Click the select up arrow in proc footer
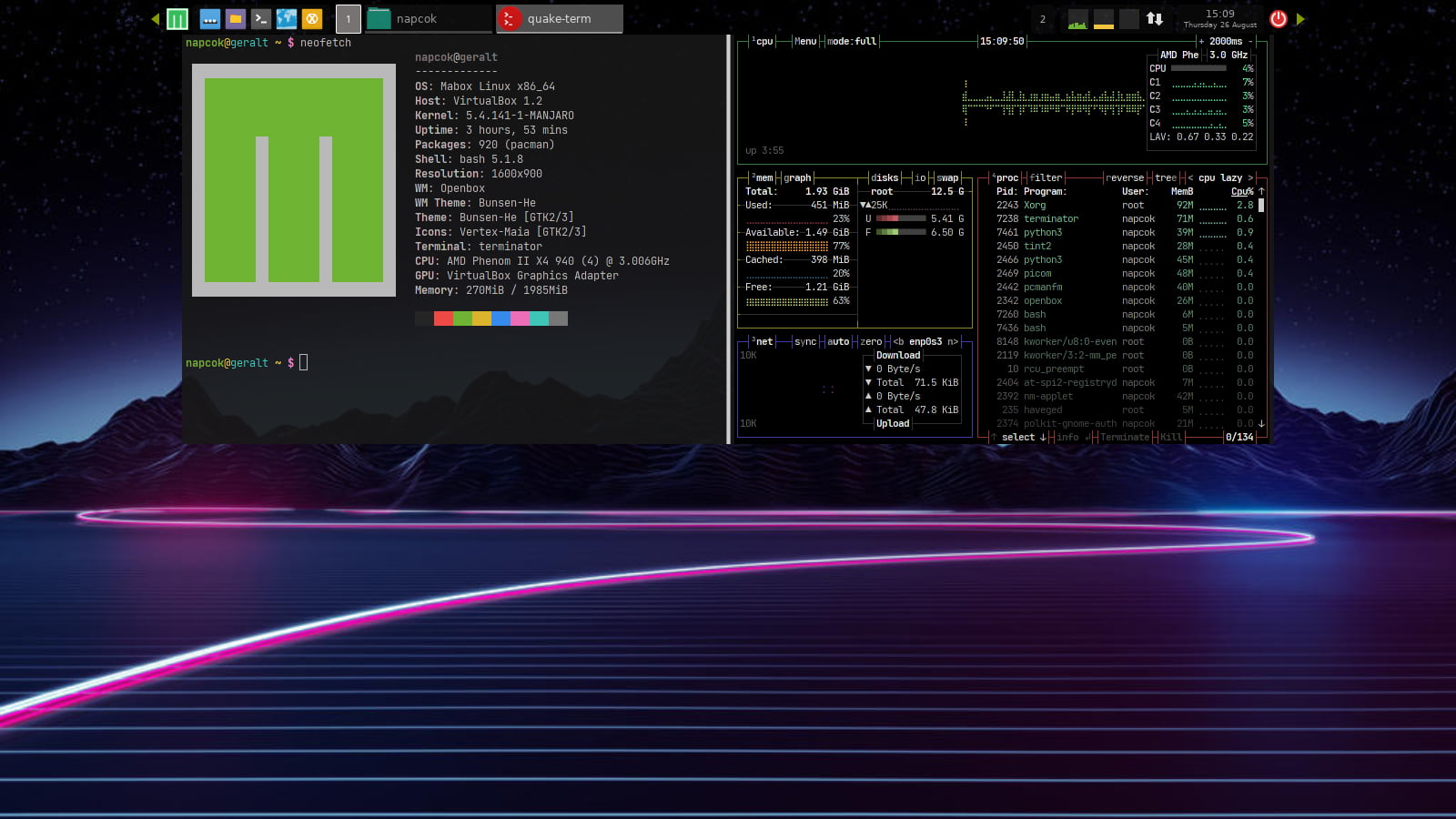Screen dimensions: 1456x819 pyautogui.click(x=994, y=437)
